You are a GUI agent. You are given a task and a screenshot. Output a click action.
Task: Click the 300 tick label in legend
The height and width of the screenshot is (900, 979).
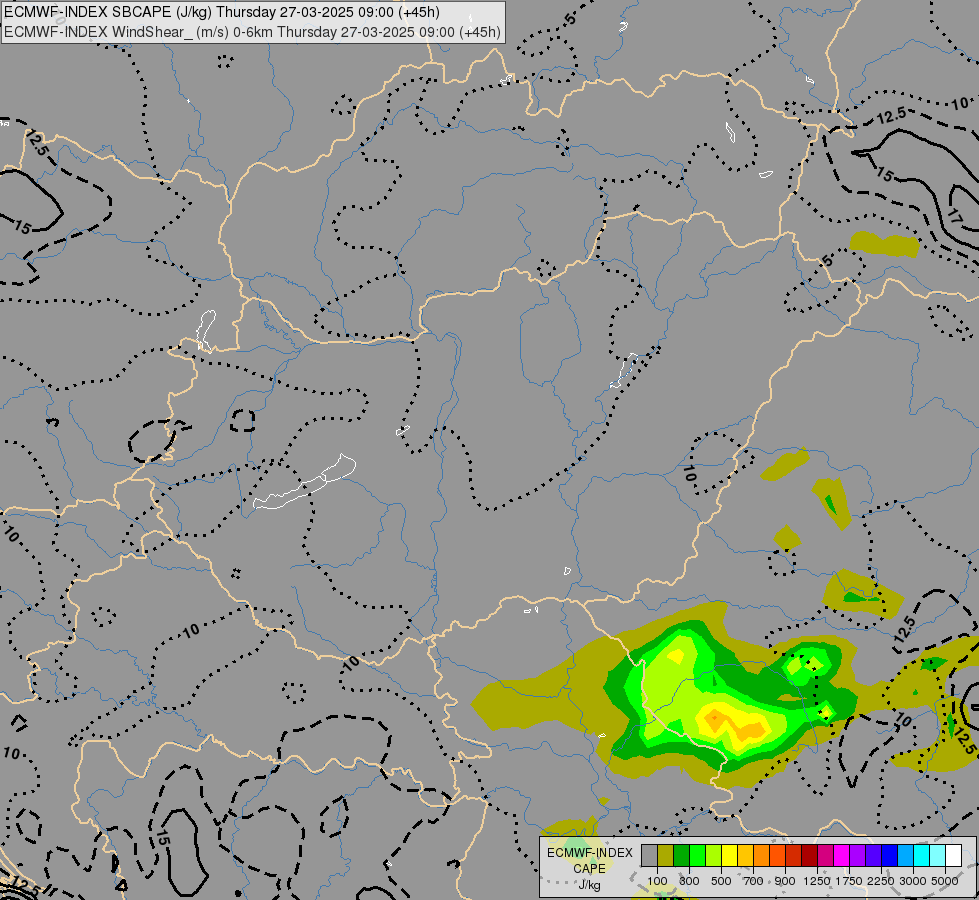point(689,881)
